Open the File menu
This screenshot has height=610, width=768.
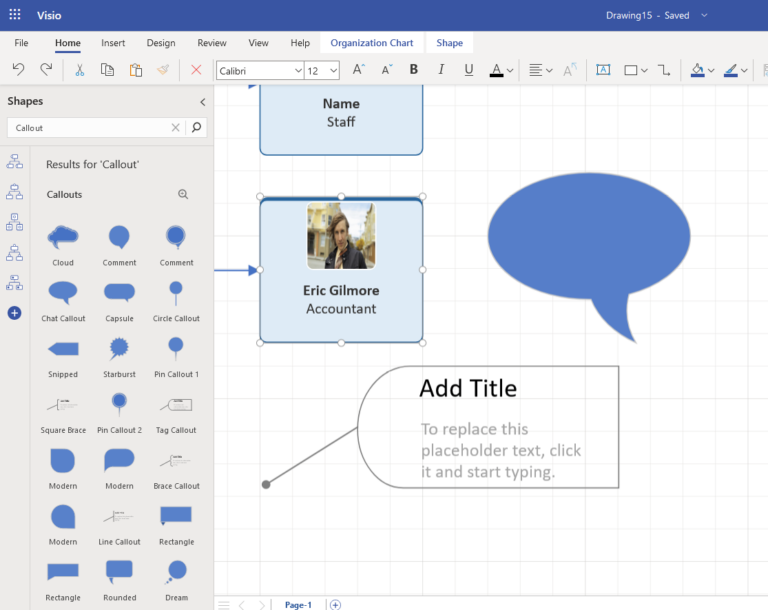click(x=21, y=43)
